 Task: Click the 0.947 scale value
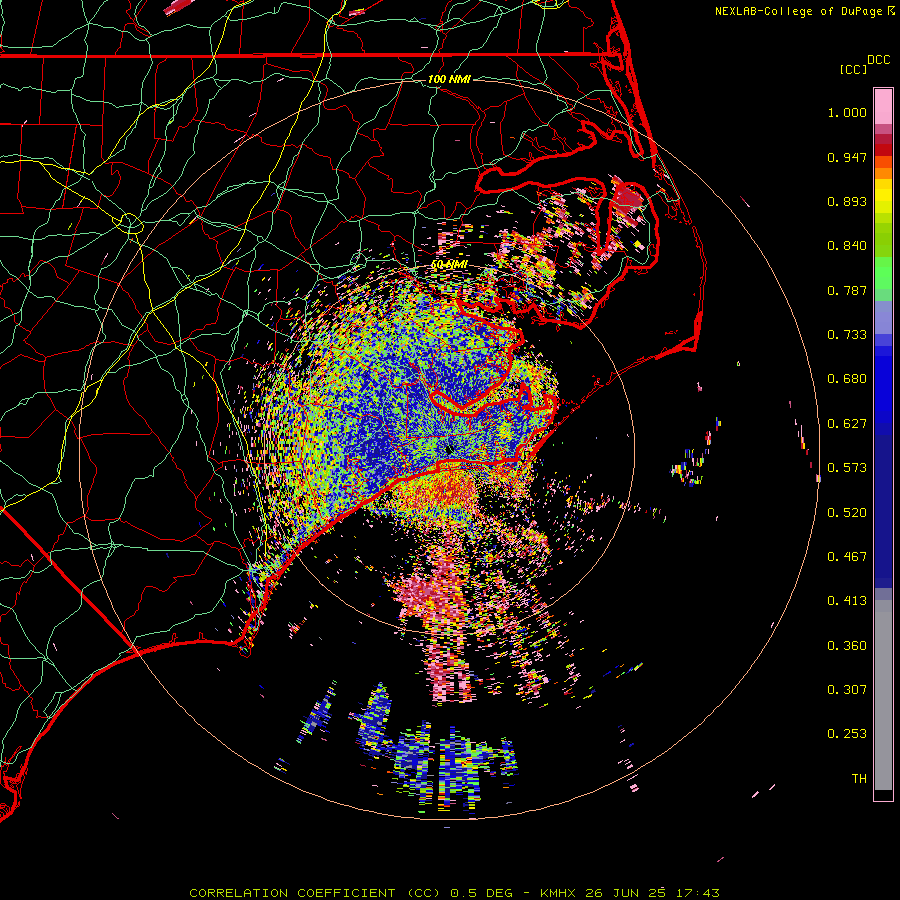pos(847,157)
